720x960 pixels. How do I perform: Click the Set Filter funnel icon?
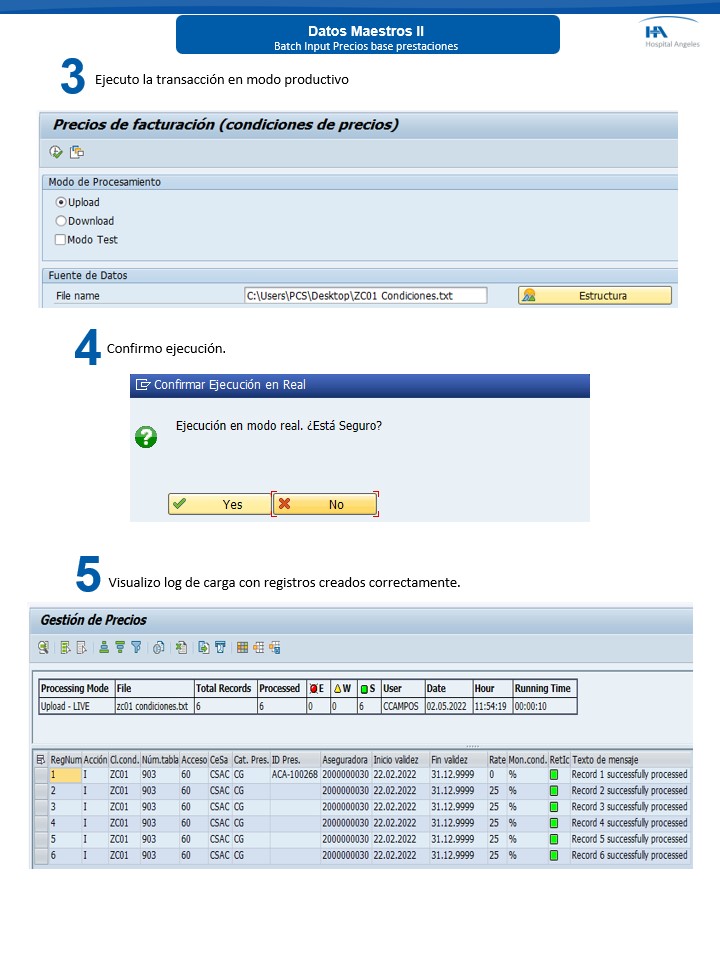136,647
